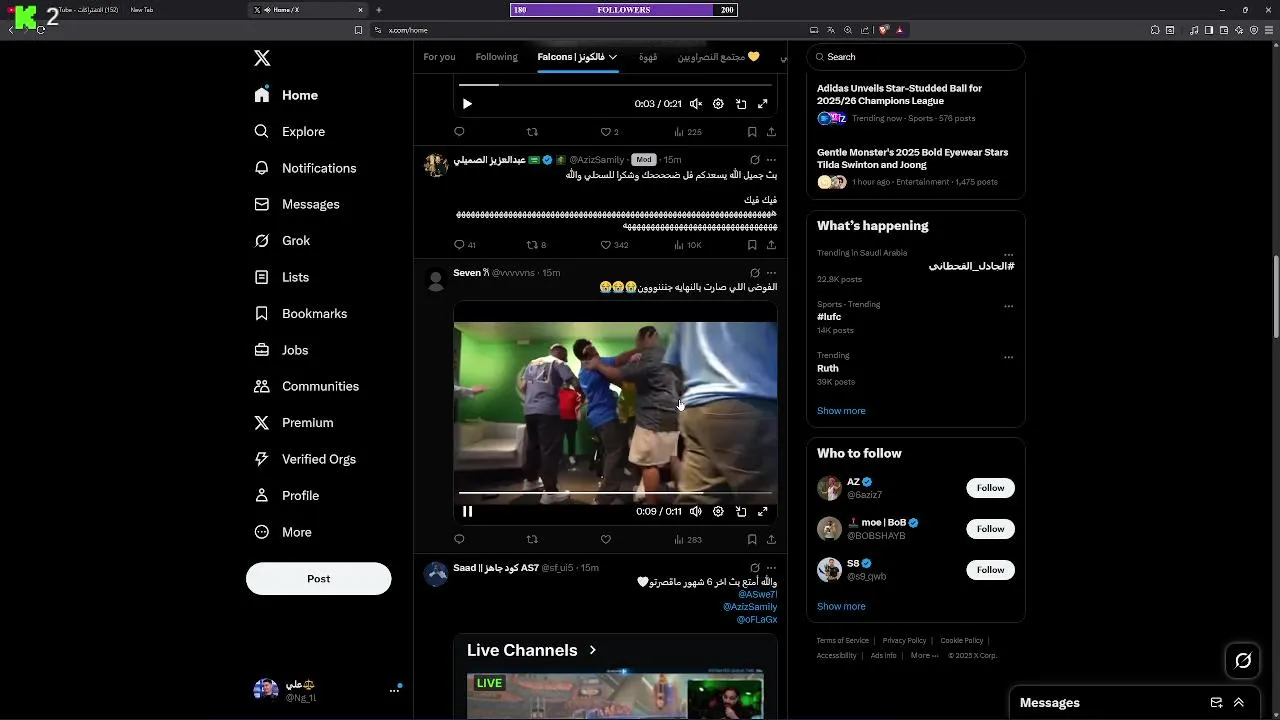Viewport: 1280px width, 720px height.
Task: Open more options on the AzizSamily post
Action: [x=771, y=160]
